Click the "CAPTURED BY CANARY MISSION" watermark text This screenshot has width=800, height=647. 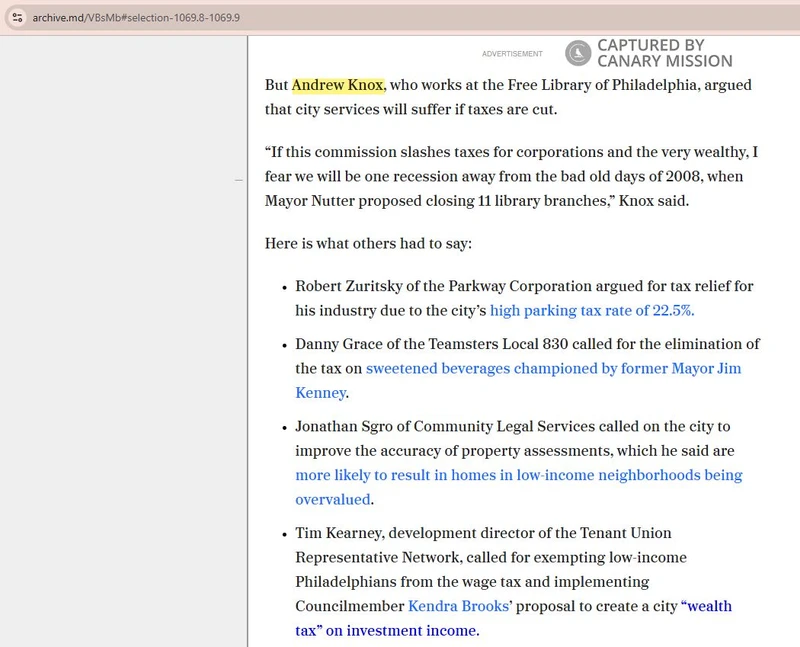click(664, 53)
